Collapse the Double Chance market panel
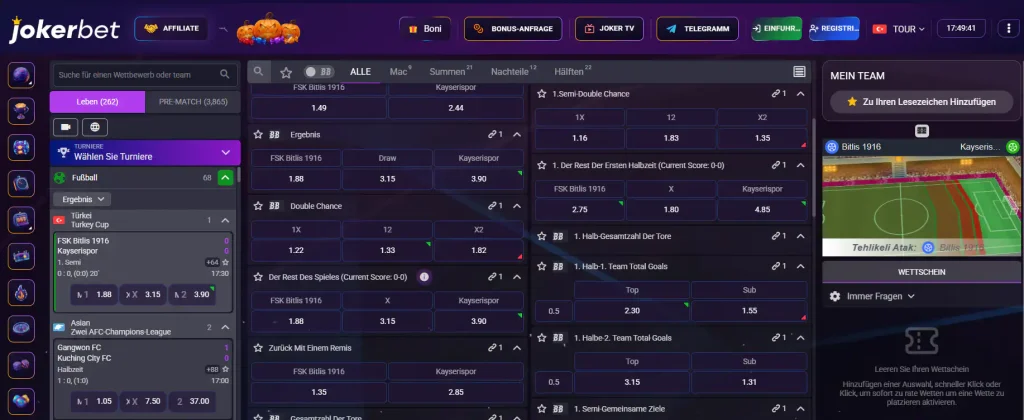 [517, 206]
